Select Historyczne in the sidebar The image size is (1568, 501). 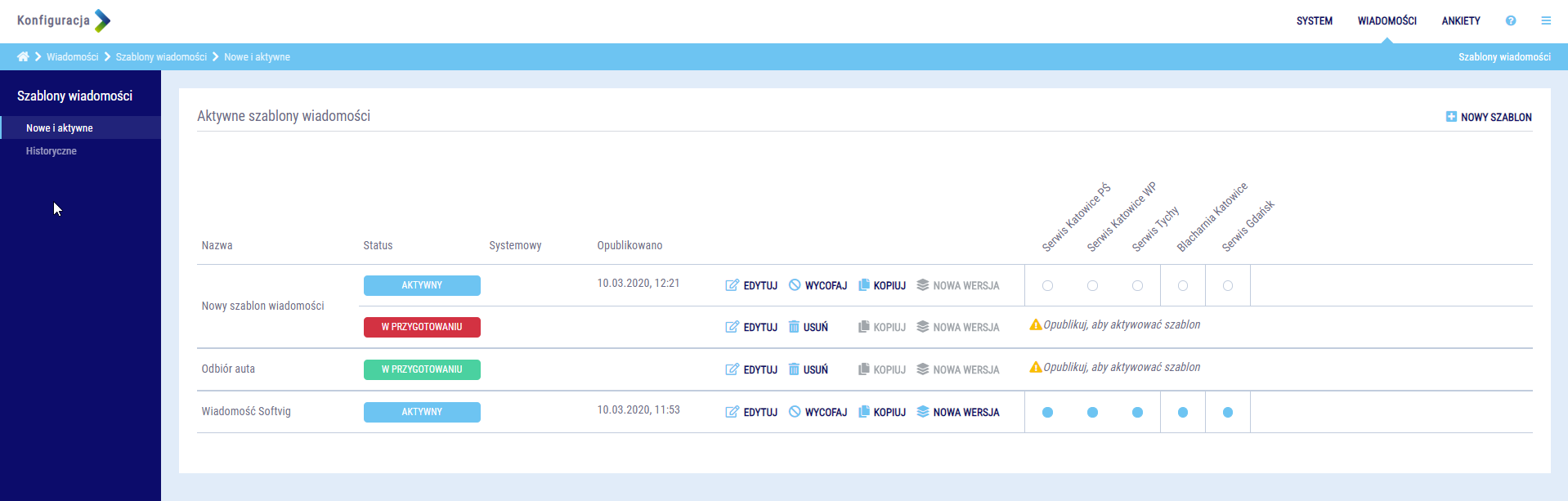(51, 151)
